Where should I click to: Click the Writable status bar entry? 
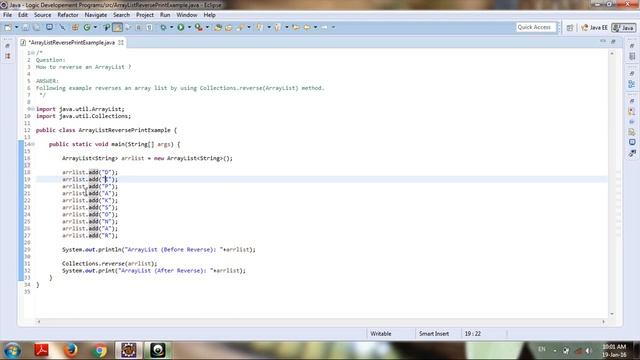pos(381,333)
